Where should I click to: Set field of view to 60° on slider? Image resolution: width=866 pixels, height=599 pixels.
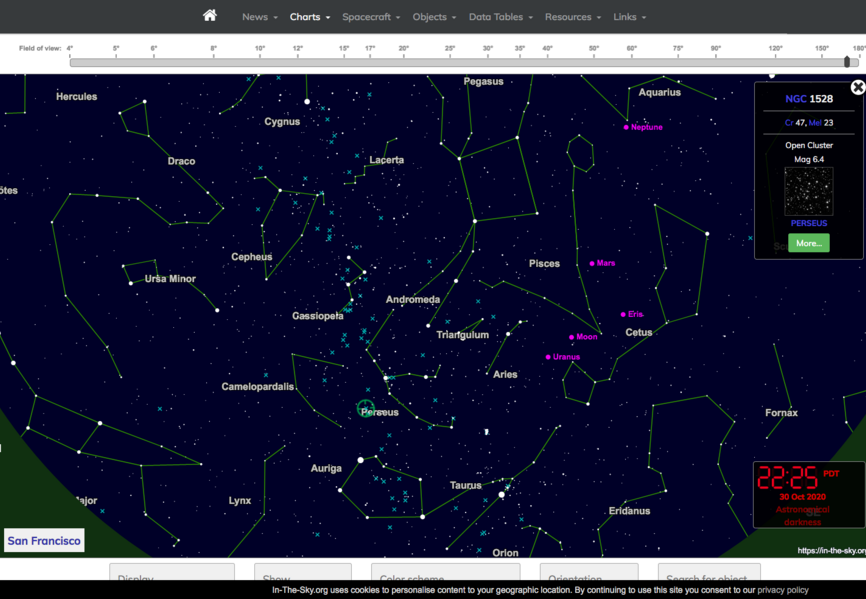(x=631, y=62)
